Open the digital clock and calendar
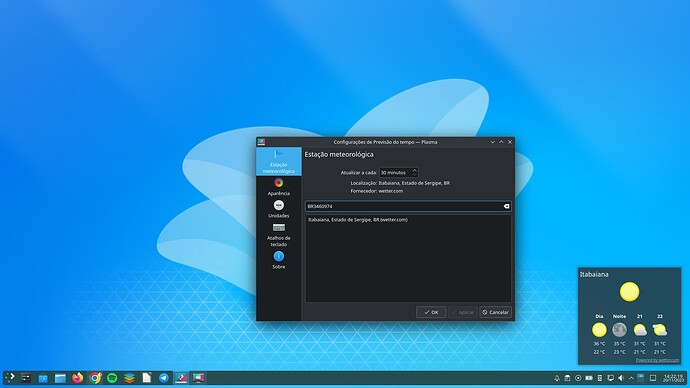 (x=674, y=378)
